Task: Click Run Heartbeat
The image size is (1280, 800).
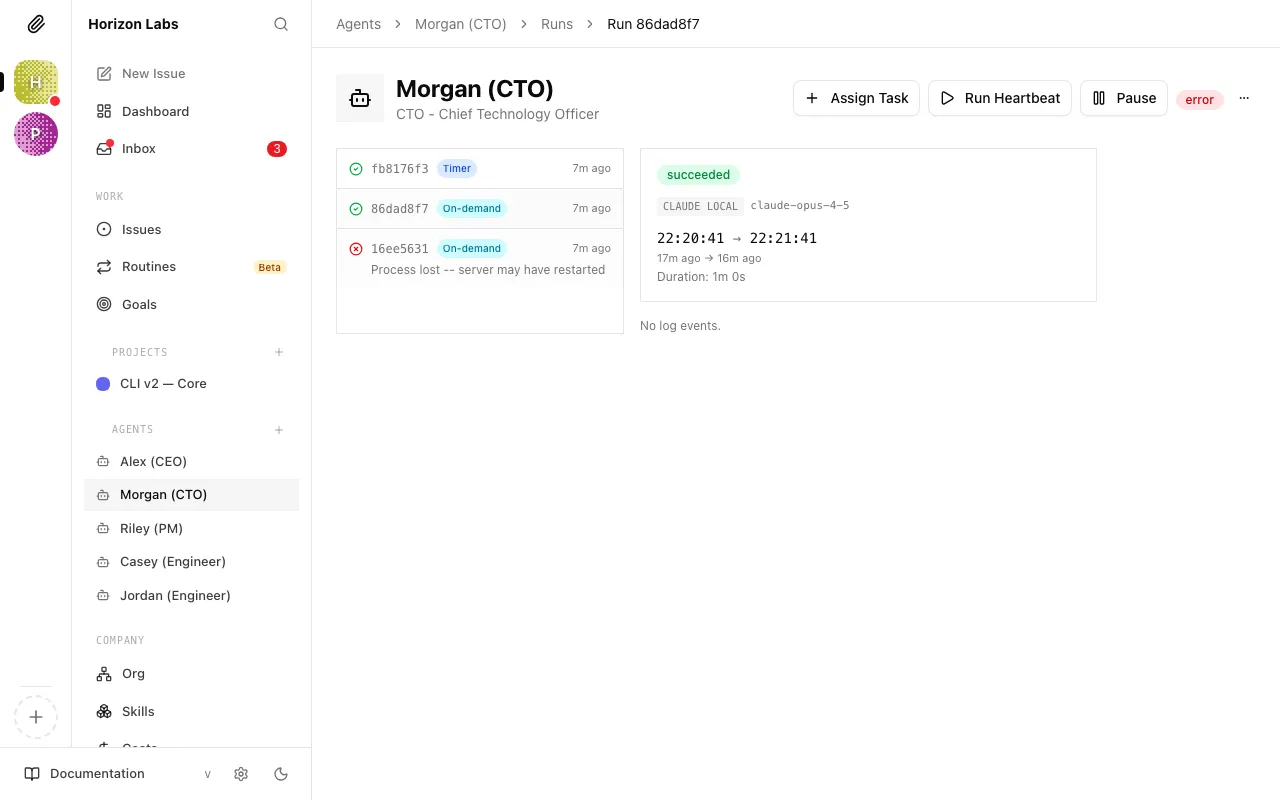Action: click(1000, 98)
